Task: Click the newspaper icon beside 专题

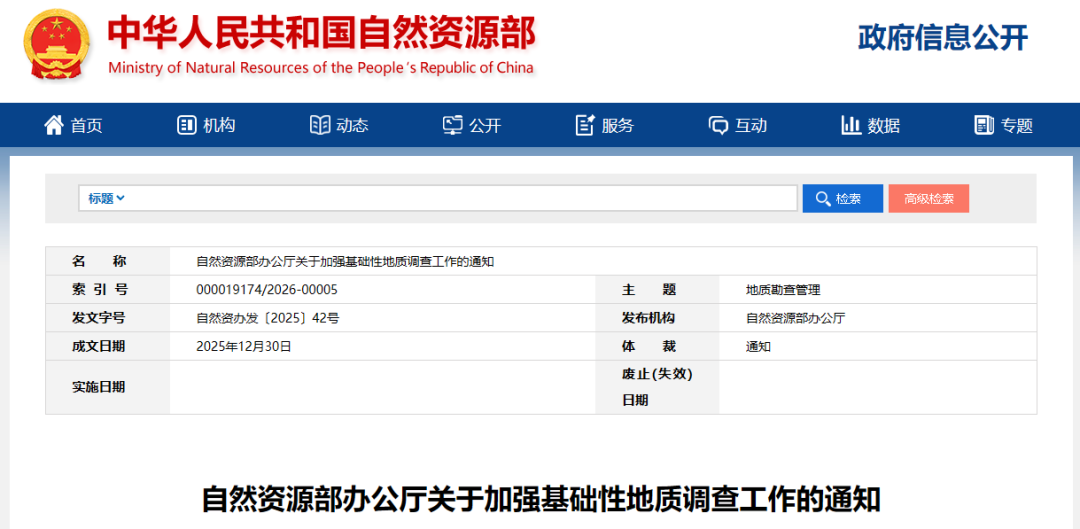Action: [984, 125]
